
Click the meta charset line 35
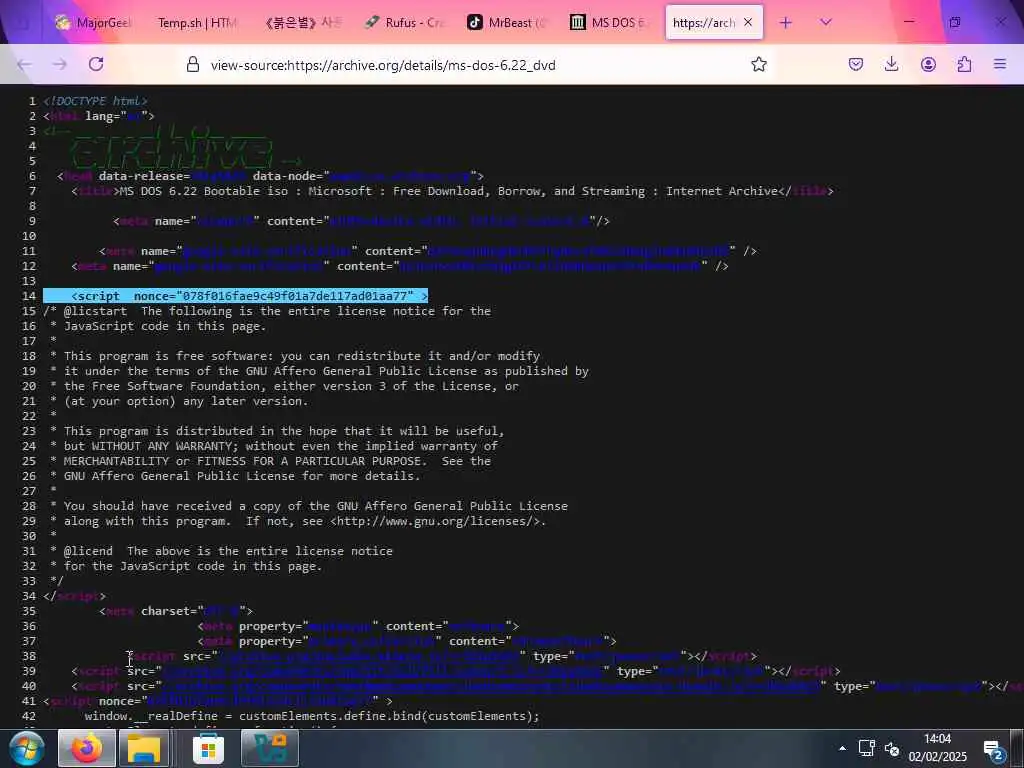pos(176,611)
